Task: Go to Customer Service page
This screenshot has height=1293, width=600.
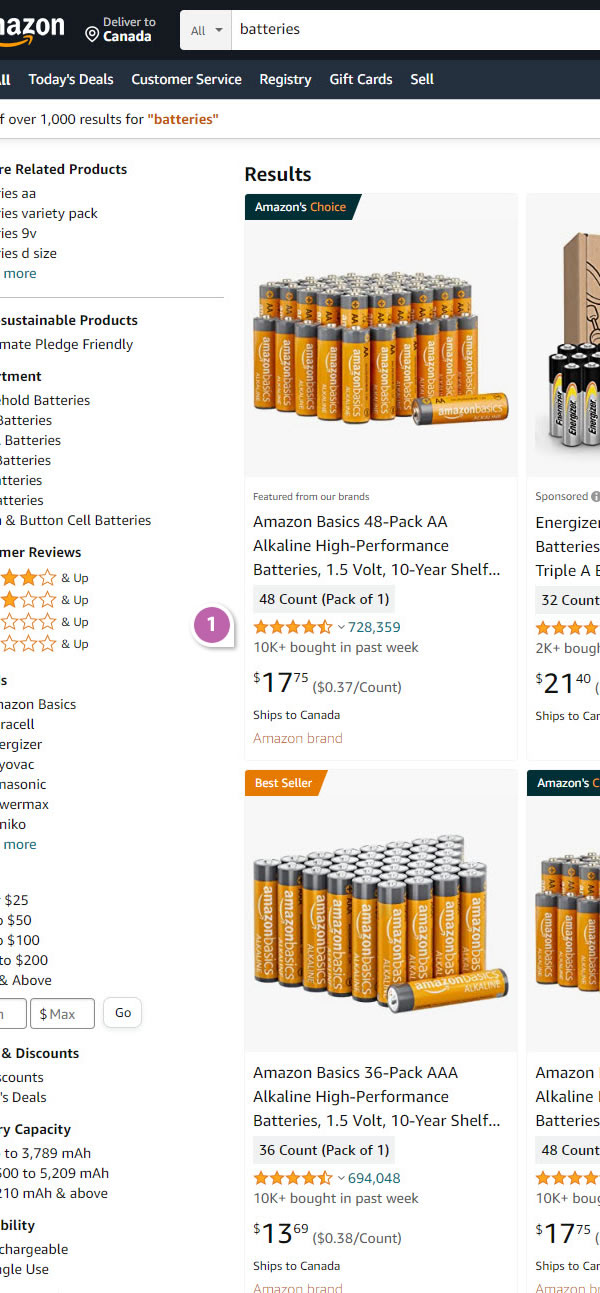Action: point(186,79)
